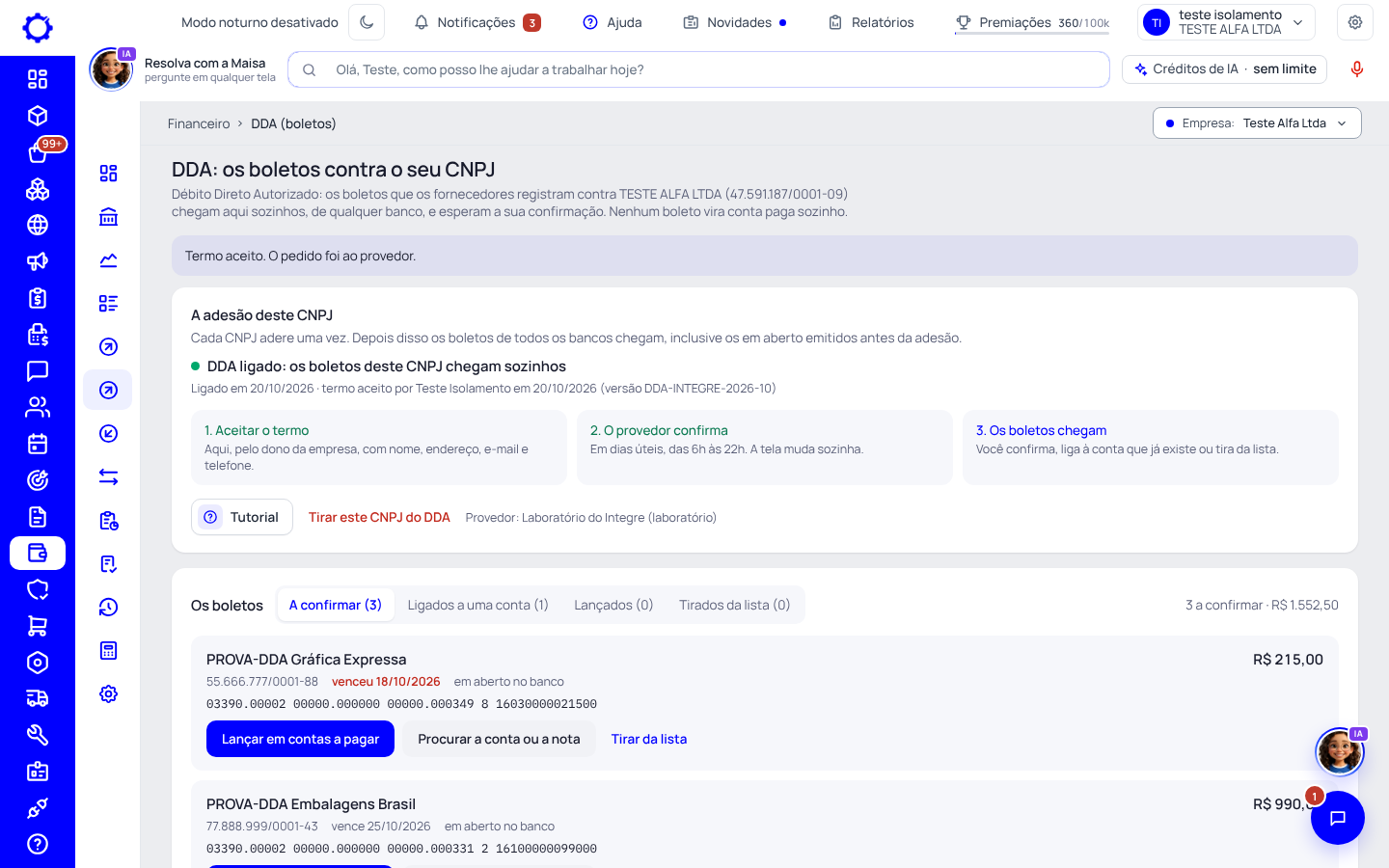Open the bank building icon in secondary sidebar

(x=109, y=216)
